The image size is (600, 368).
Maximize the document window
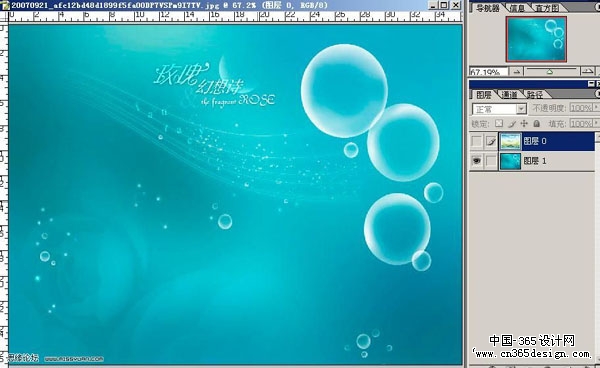coord(444,5)
